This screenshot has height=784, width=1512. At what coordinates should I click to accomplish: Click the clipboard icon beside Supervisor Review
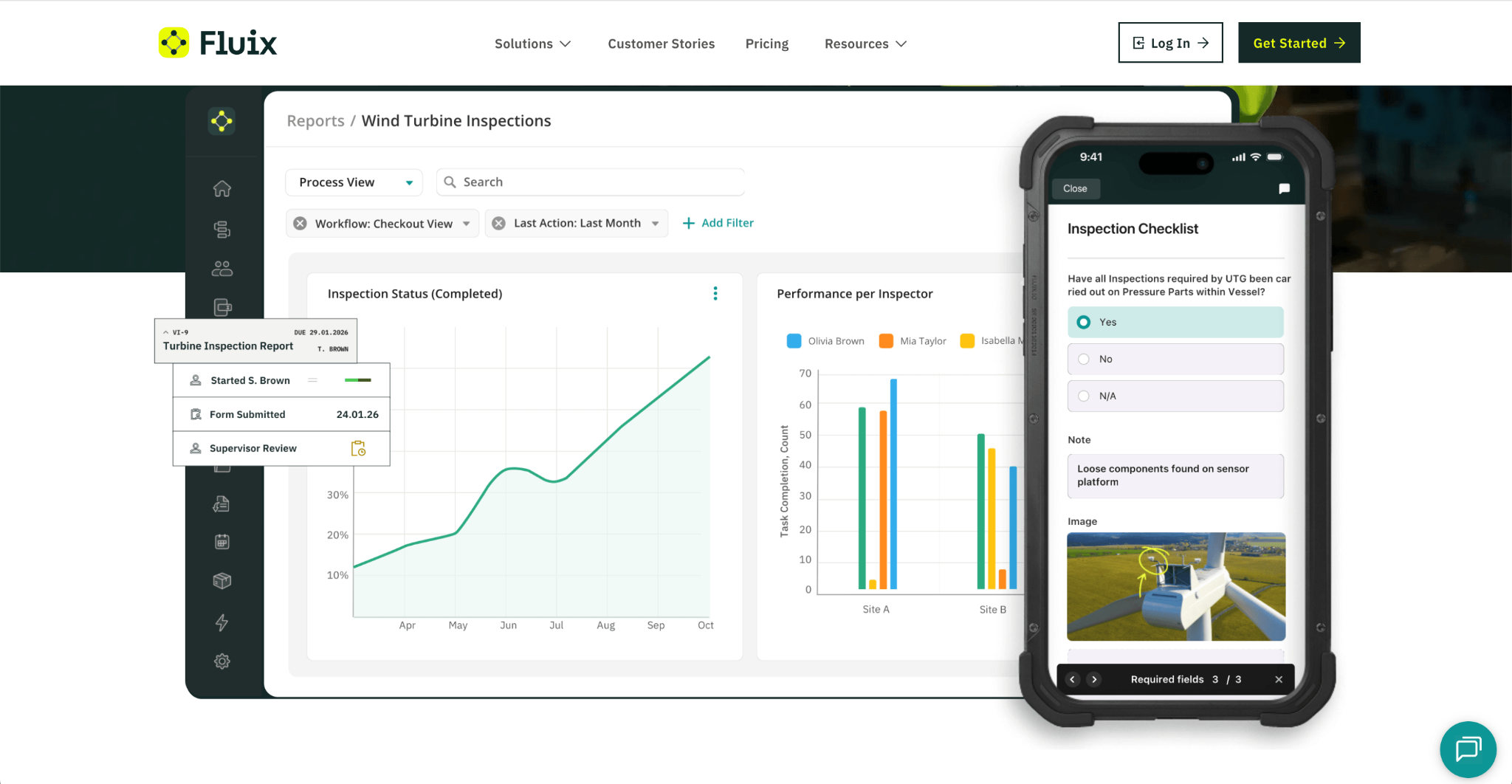[x=358, y=448]
